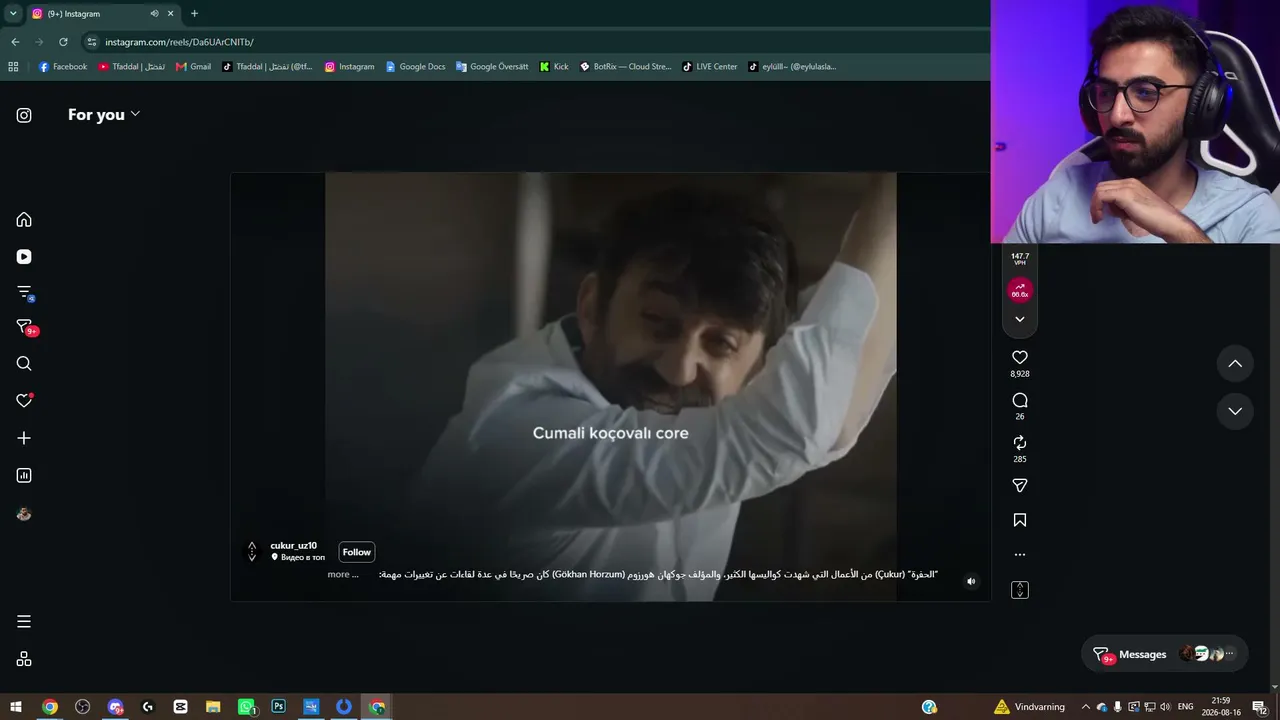Reload the Instagram page
This screenshot has height=720, width=1280.
[x=63, y=42]
